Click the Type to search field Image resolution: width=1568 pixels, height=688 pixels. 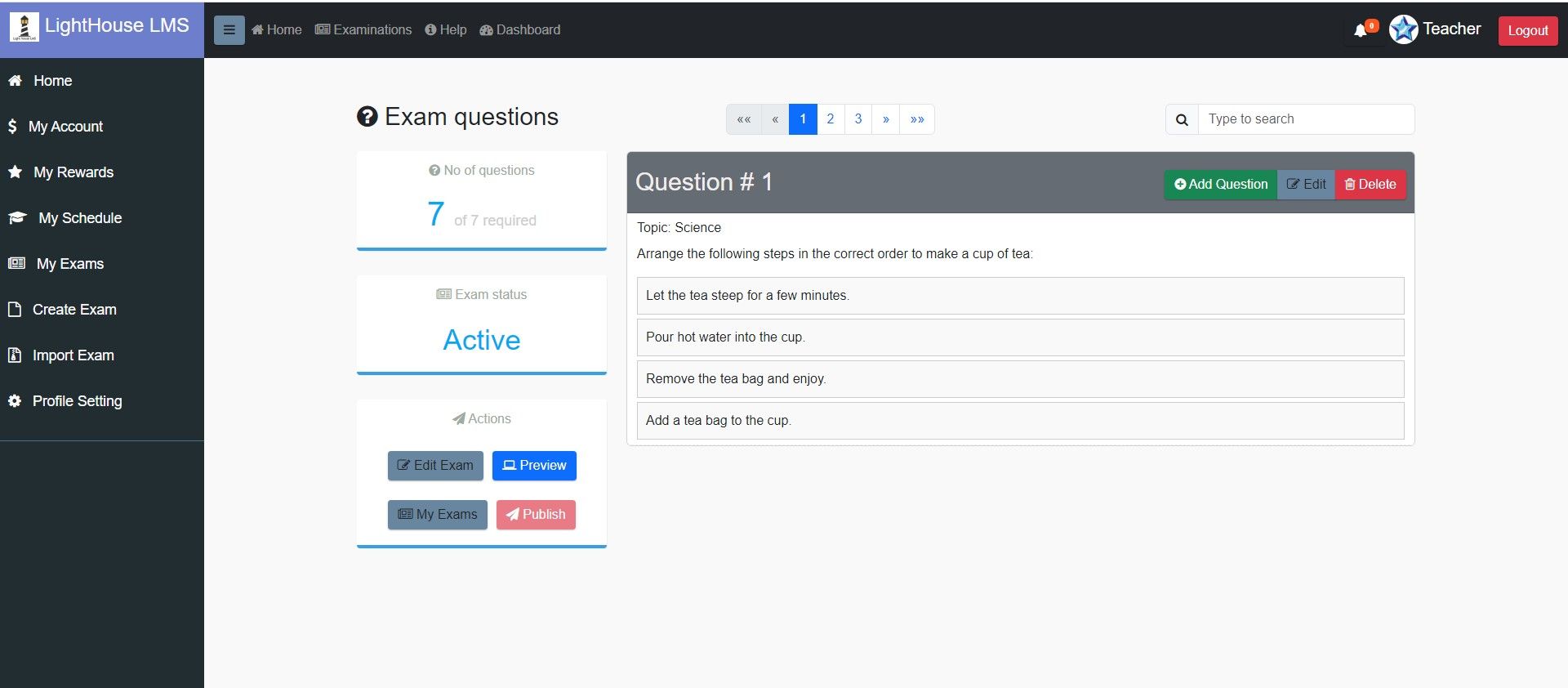click(1305, 119)
